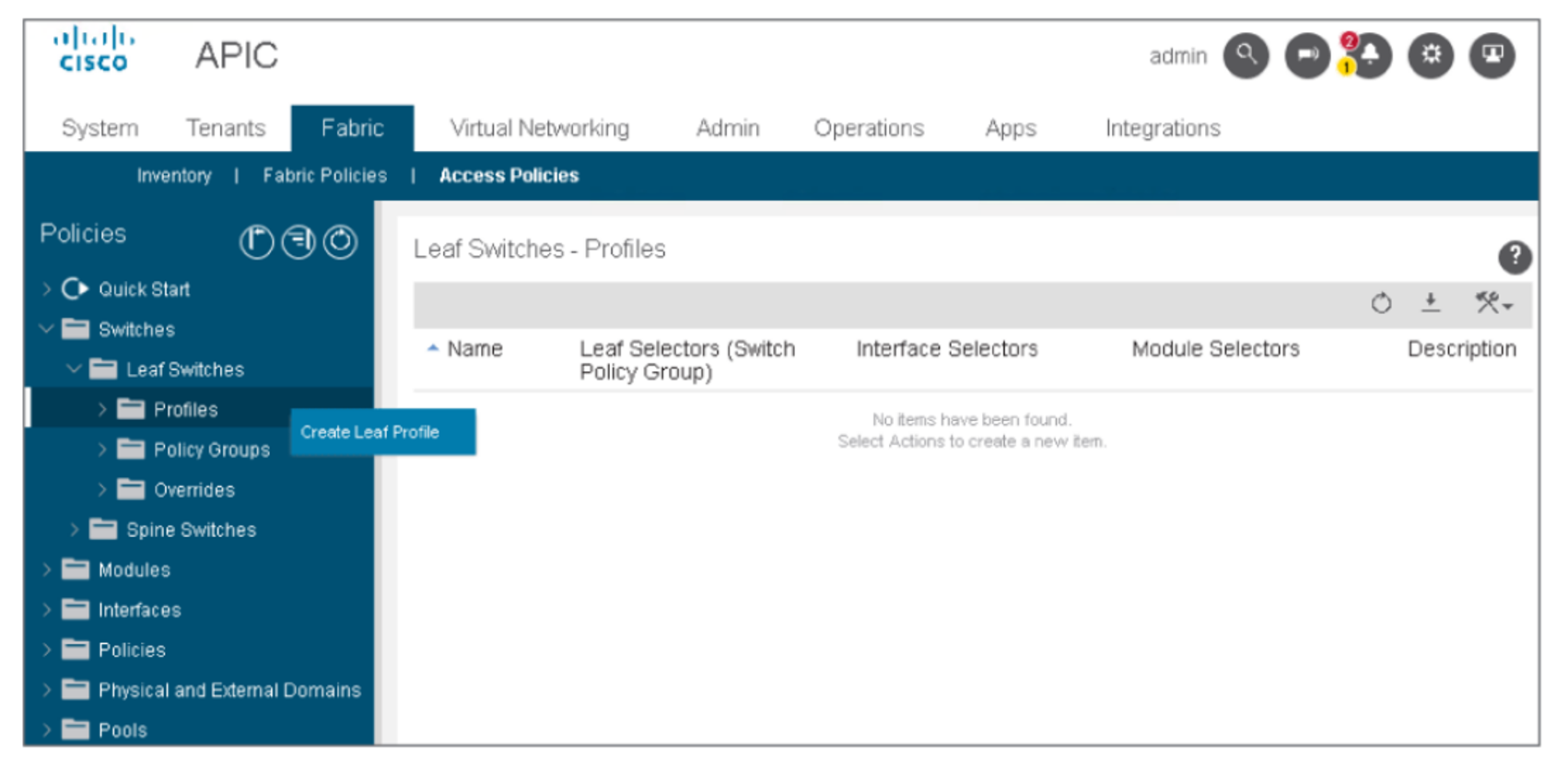Viewport: 1568px width, 760px height.
Task: Open the Operations tab
Action: tap(869, 128)
